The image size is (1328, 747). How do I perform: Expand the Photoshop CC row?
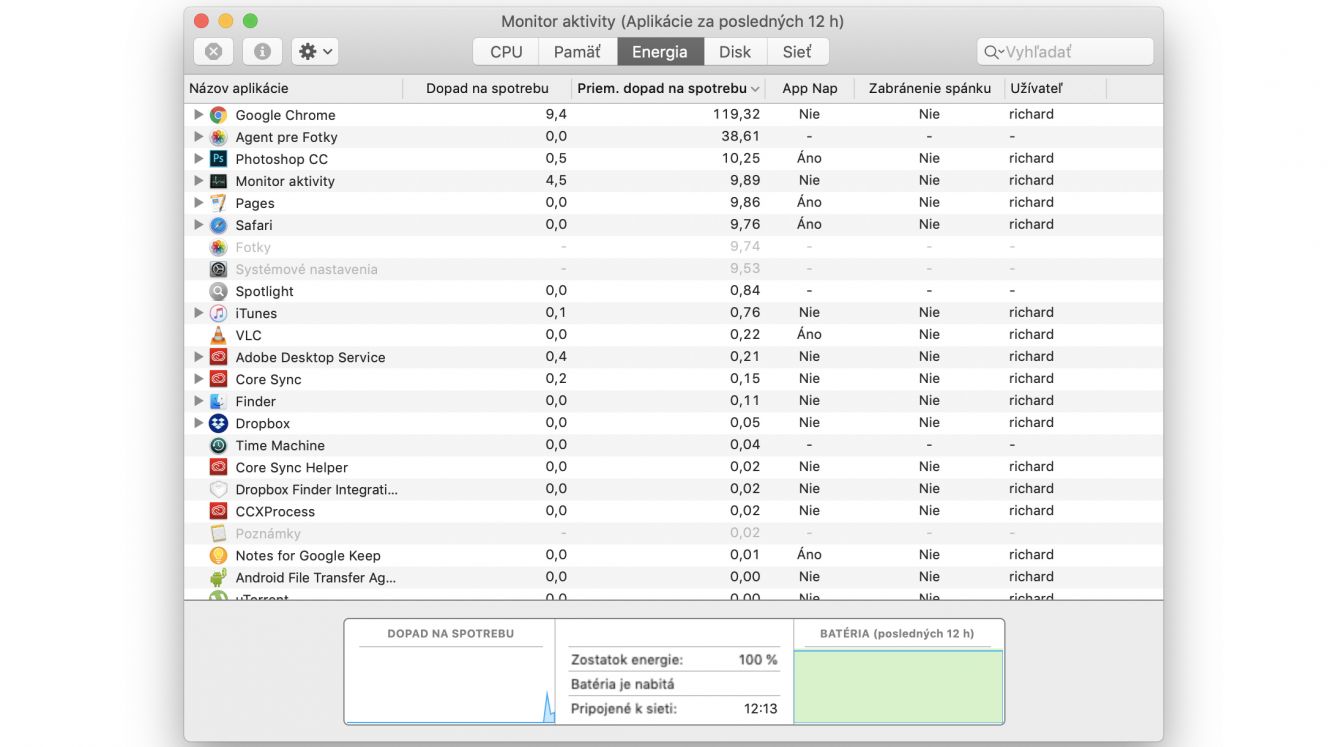[198, 159]
